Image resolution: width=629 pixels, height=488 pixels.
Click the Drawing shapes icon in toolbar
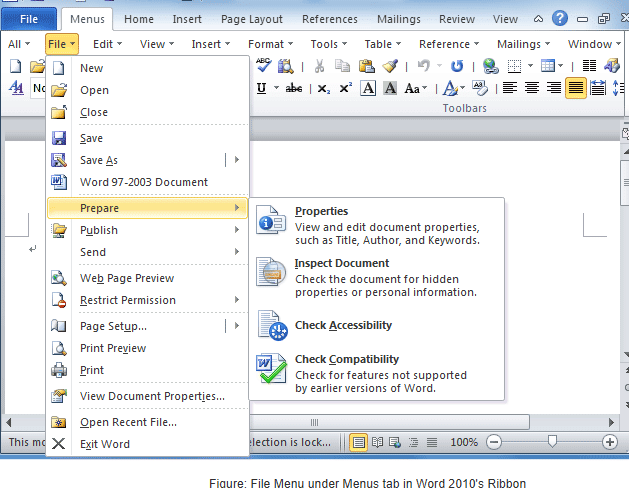612,66
